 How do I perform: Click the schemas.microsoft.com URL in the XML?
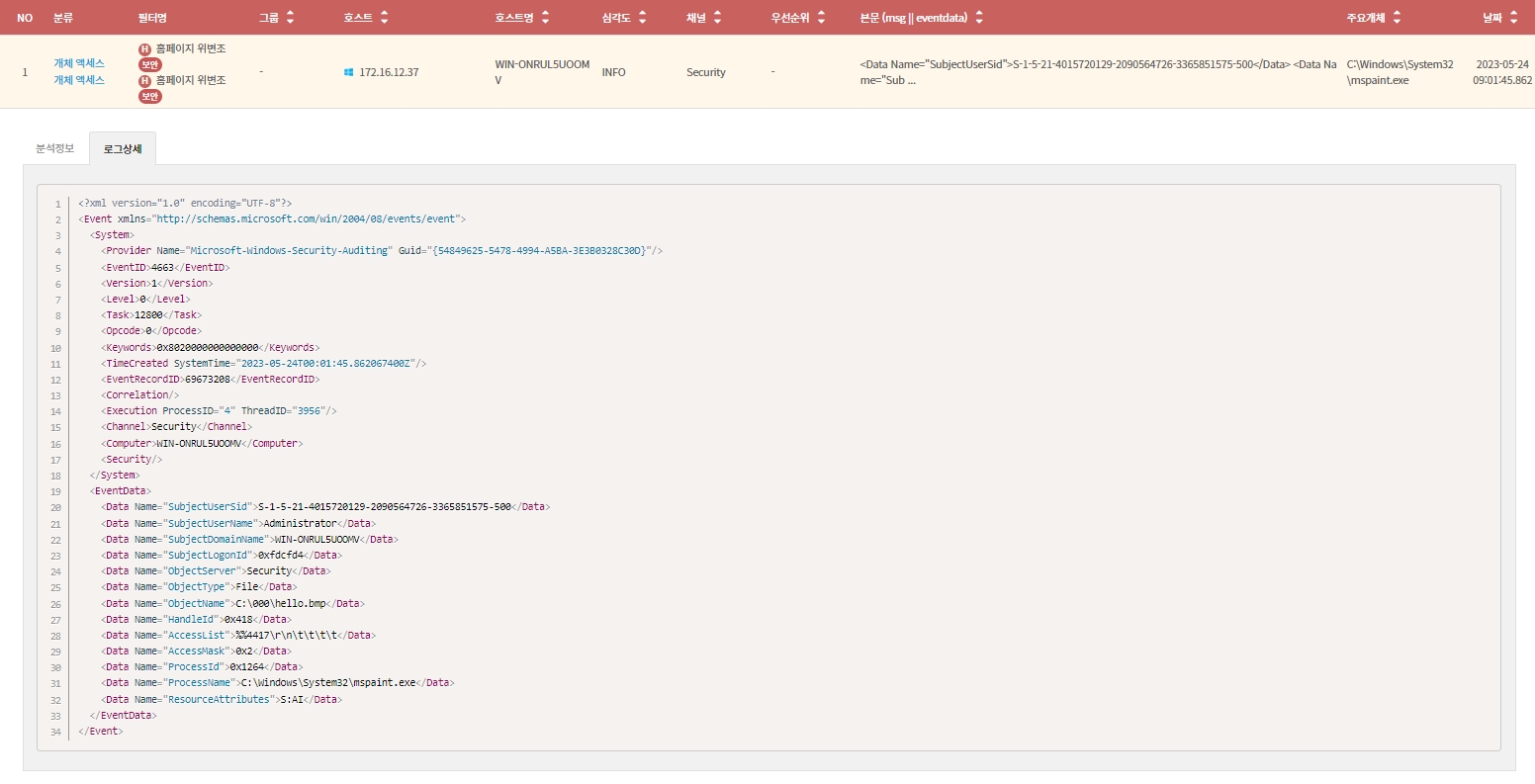(x=306, y=219)
